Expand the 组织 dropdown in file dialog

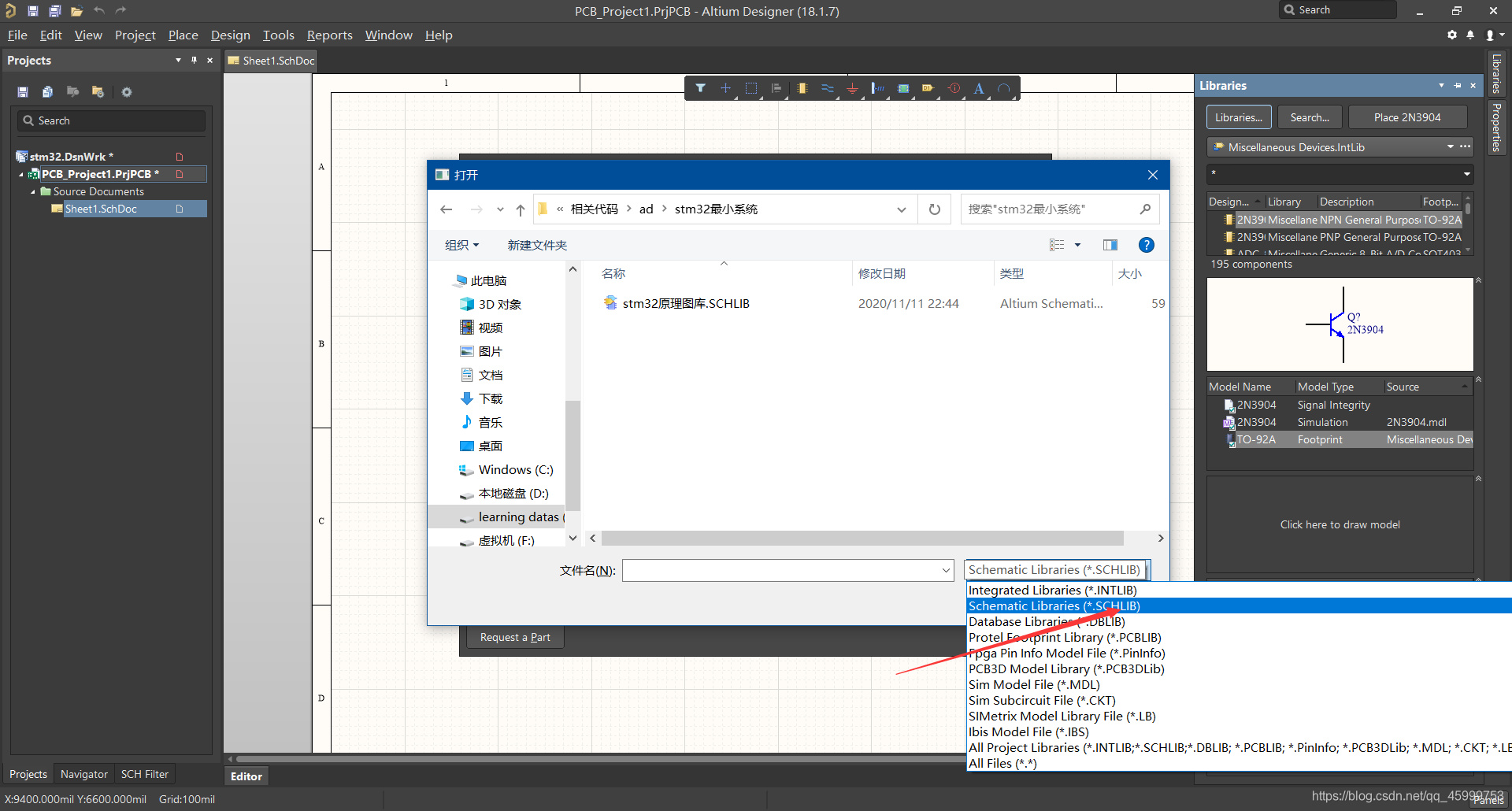coord(461,245)
